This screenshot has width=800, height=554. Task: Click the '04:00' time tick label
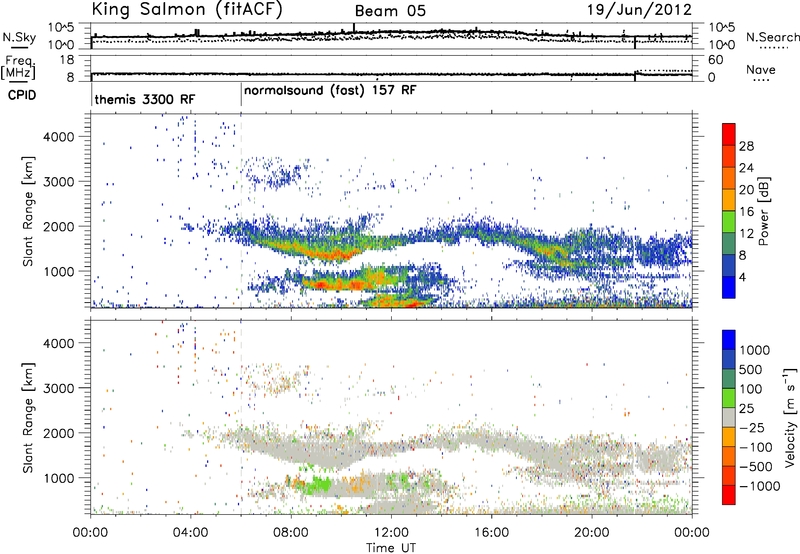point(191,533)
